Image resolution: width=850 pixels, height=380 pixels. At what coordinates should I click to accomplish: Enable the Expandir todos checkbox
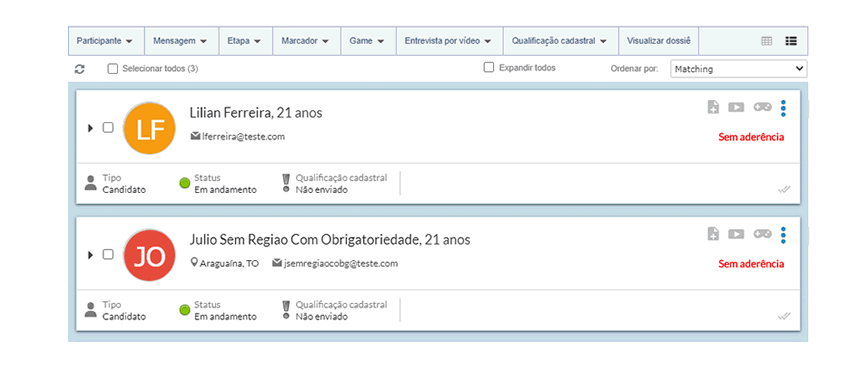point(489,68)
